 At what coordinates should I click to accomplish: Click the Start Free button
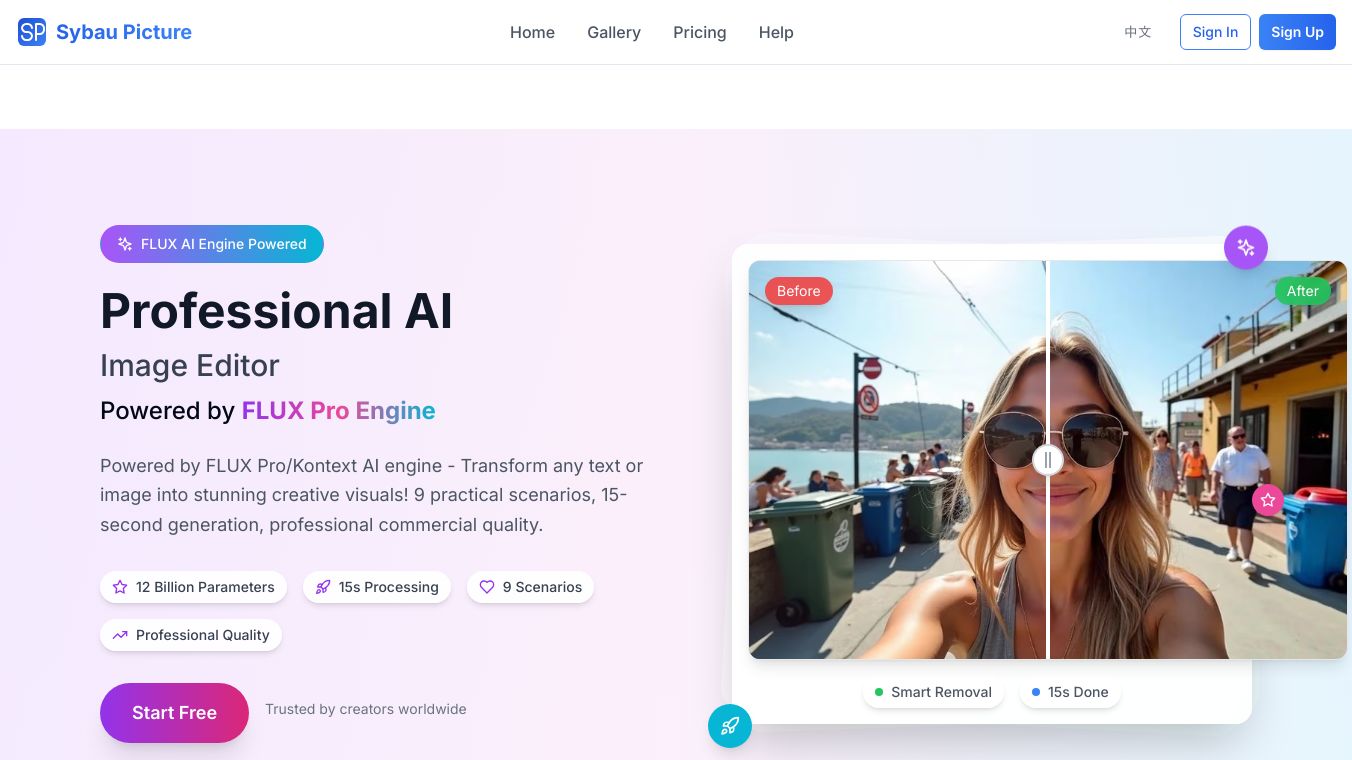point(174,713)
